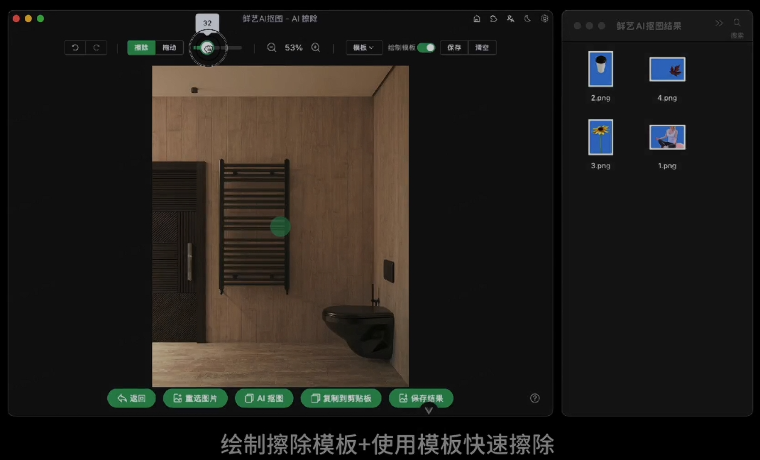Click the 3.png file name label

click(601, 166)
